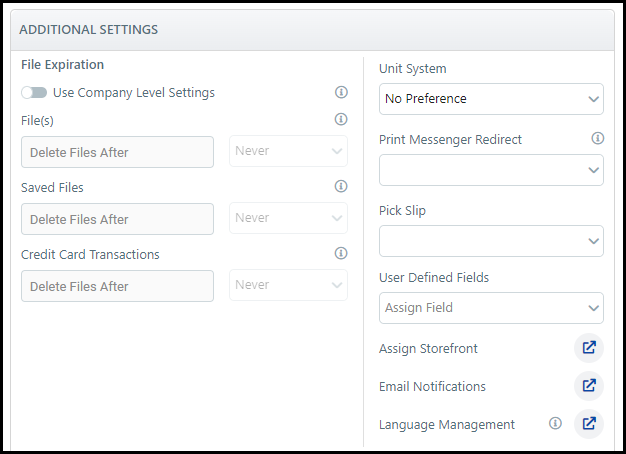Image resolution: width=626 pixels, height=454 pixels.
Task: Open Never dropdown for Credit Card Transactions
Action: pos(288,285)
